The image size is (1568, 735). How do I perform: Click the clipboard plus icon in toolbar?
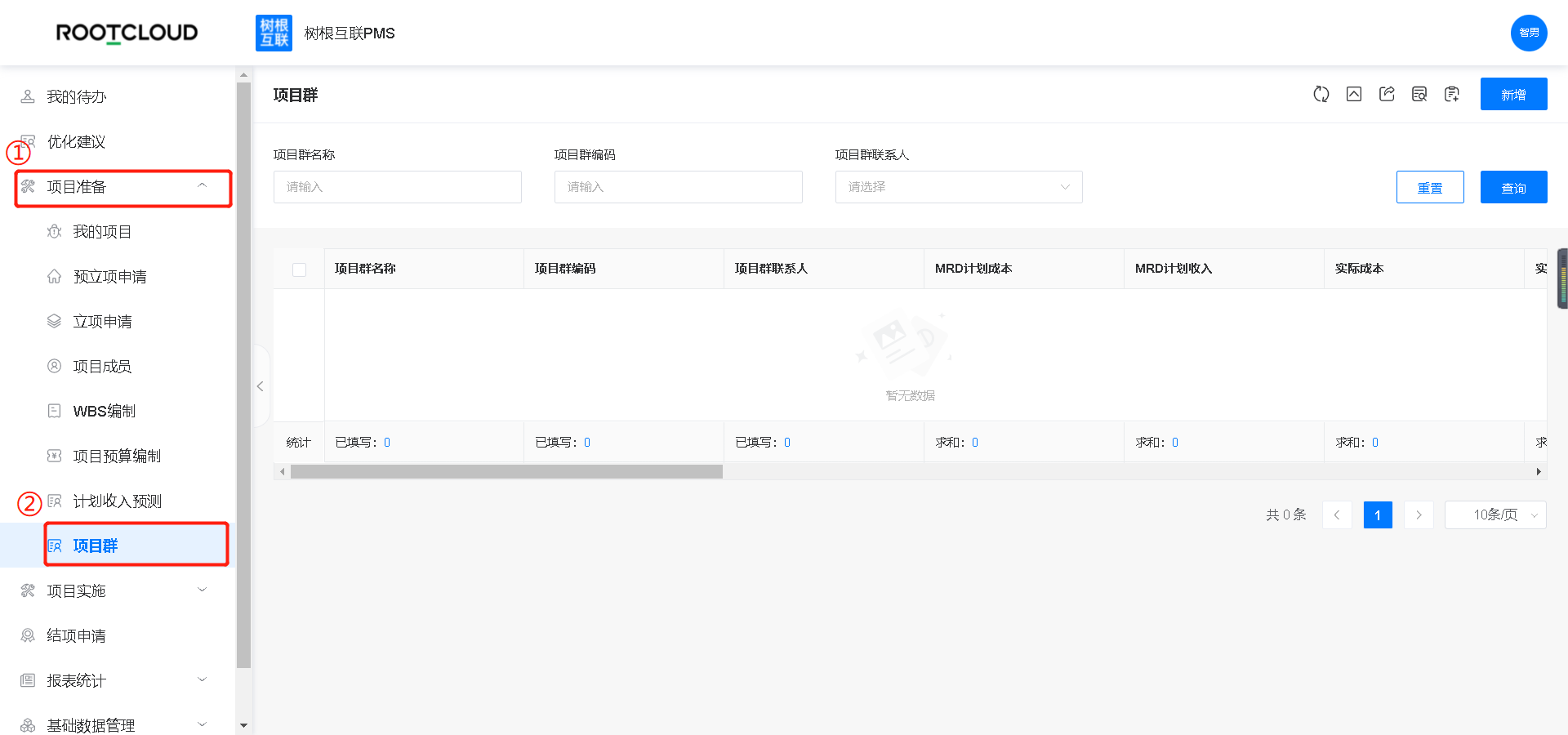coord(1452,94)
